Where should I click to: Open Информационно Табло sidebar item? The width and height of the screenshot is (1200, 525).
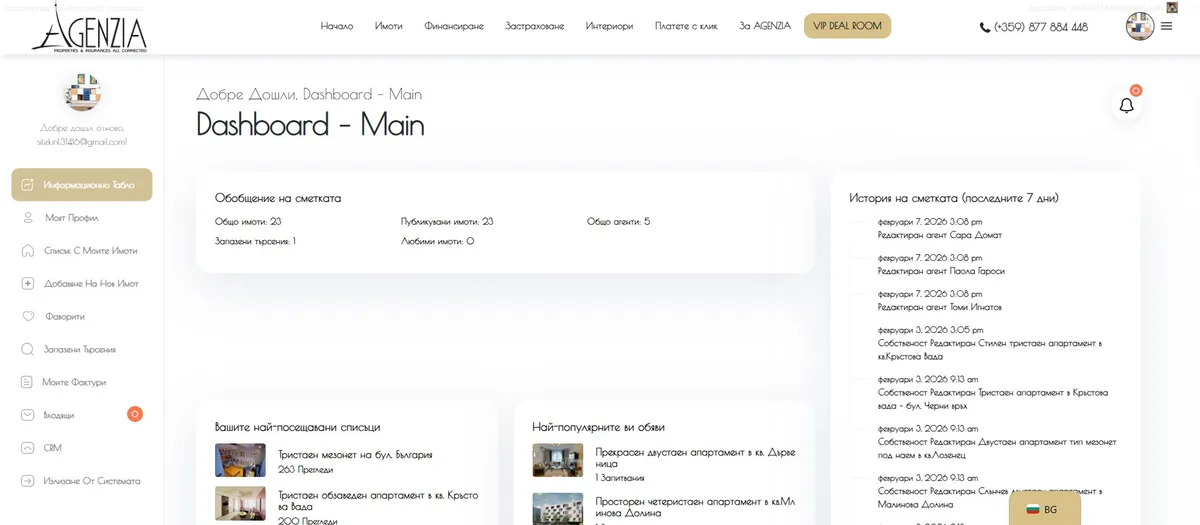coord(82,185)
